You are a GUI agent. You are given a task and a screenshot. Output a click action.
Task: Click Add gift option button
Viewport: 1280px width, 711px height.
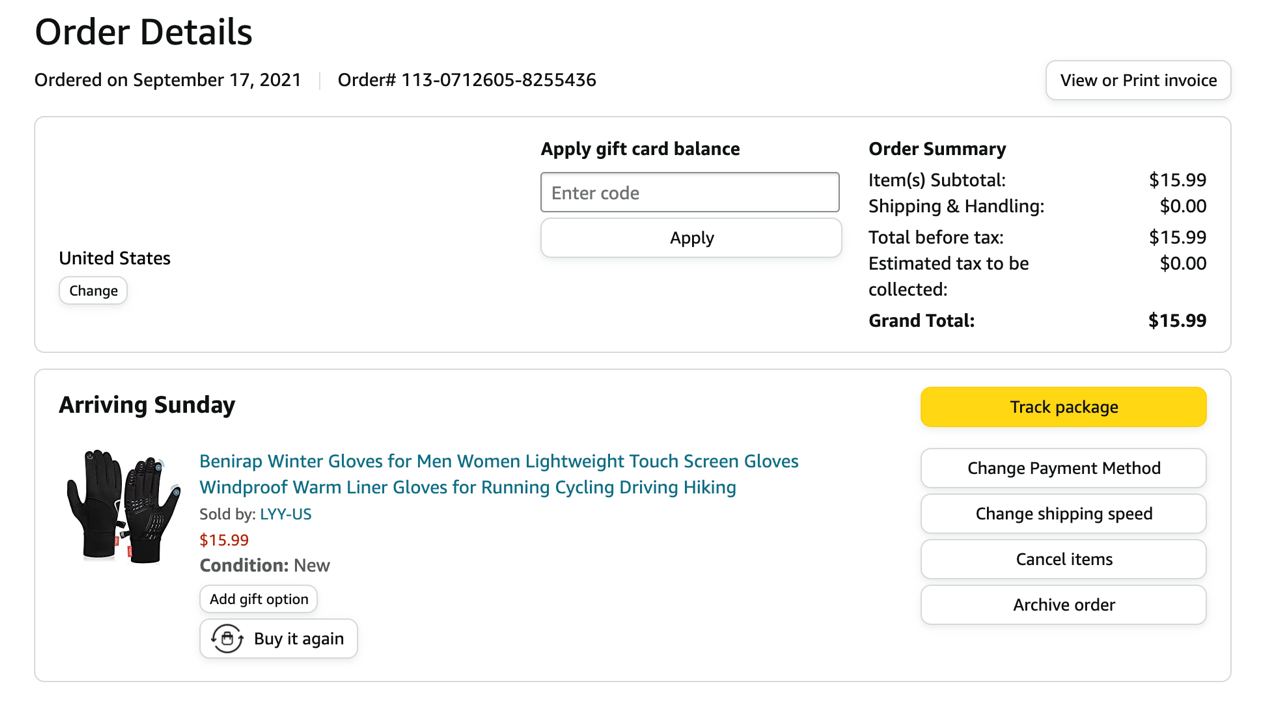click(x=259, y=599)
